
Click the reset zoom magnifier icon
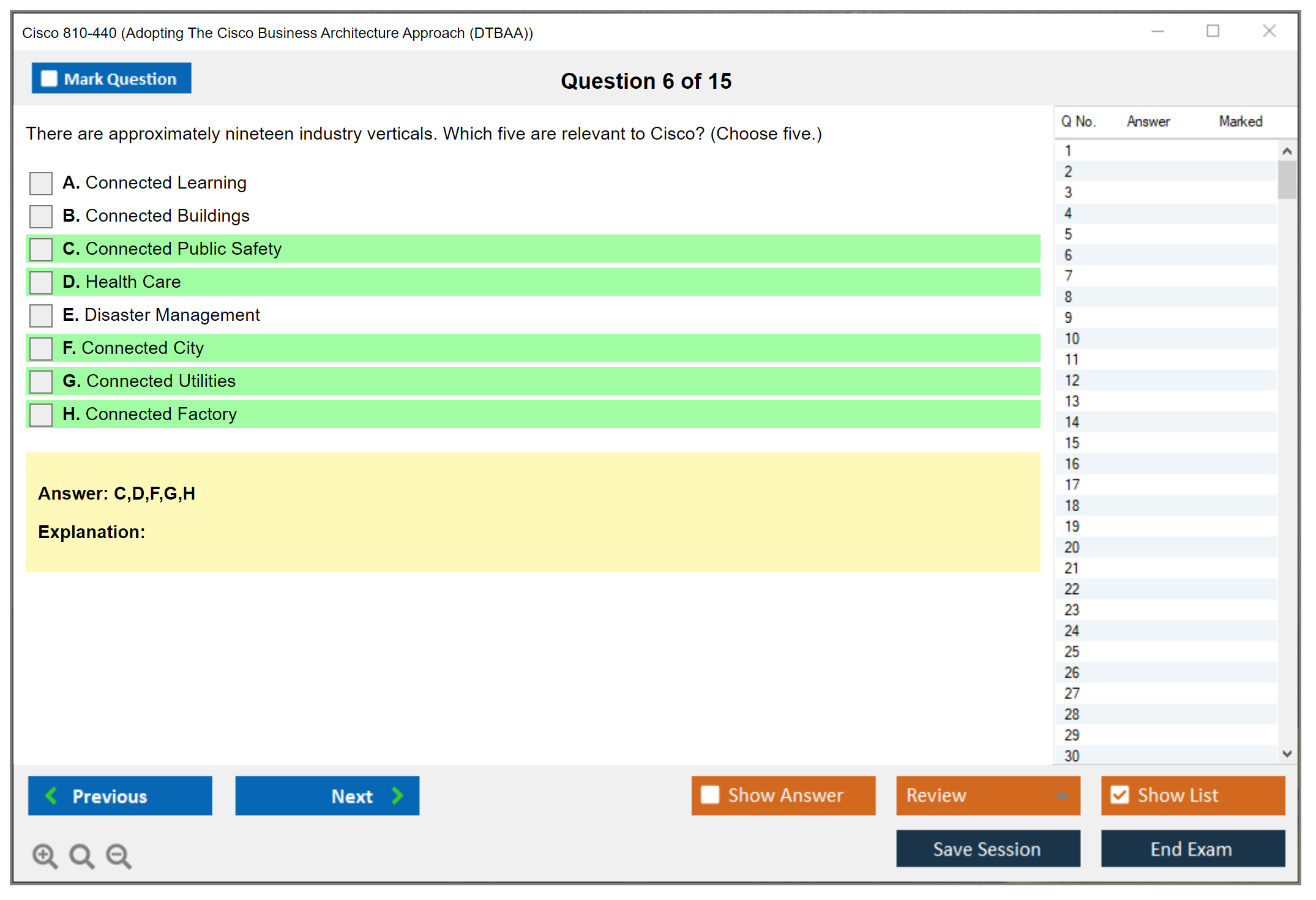[81, 855]
